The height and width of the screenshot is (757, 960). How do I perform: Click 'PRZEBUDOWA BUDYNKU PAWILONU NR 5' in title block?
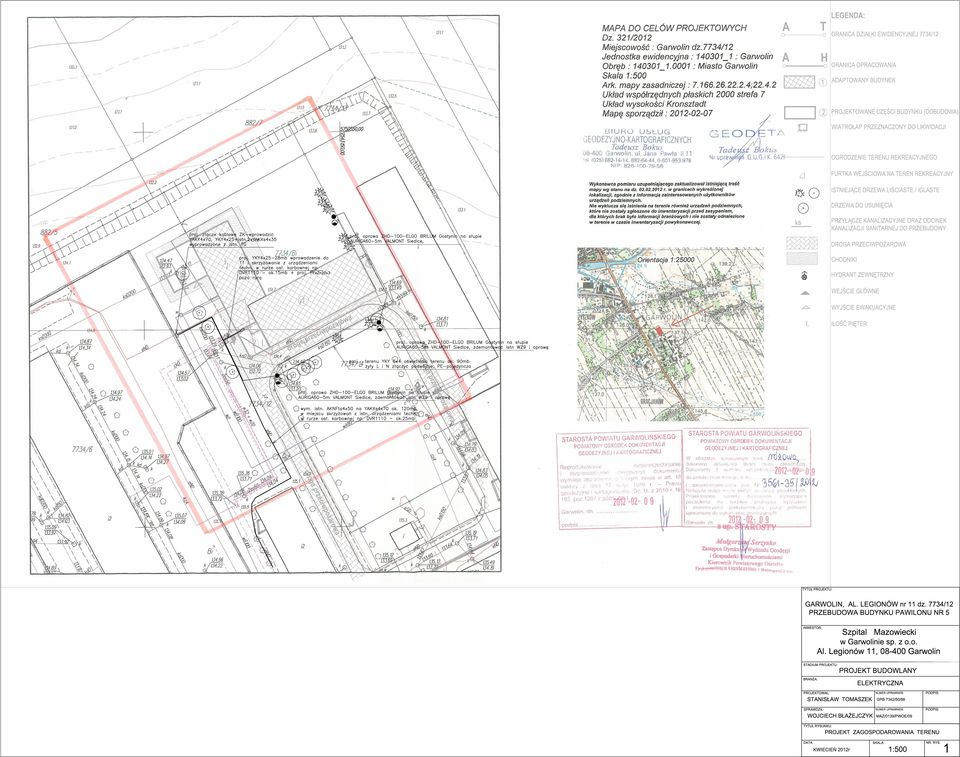pyautogui.click(x=877, y=612)
